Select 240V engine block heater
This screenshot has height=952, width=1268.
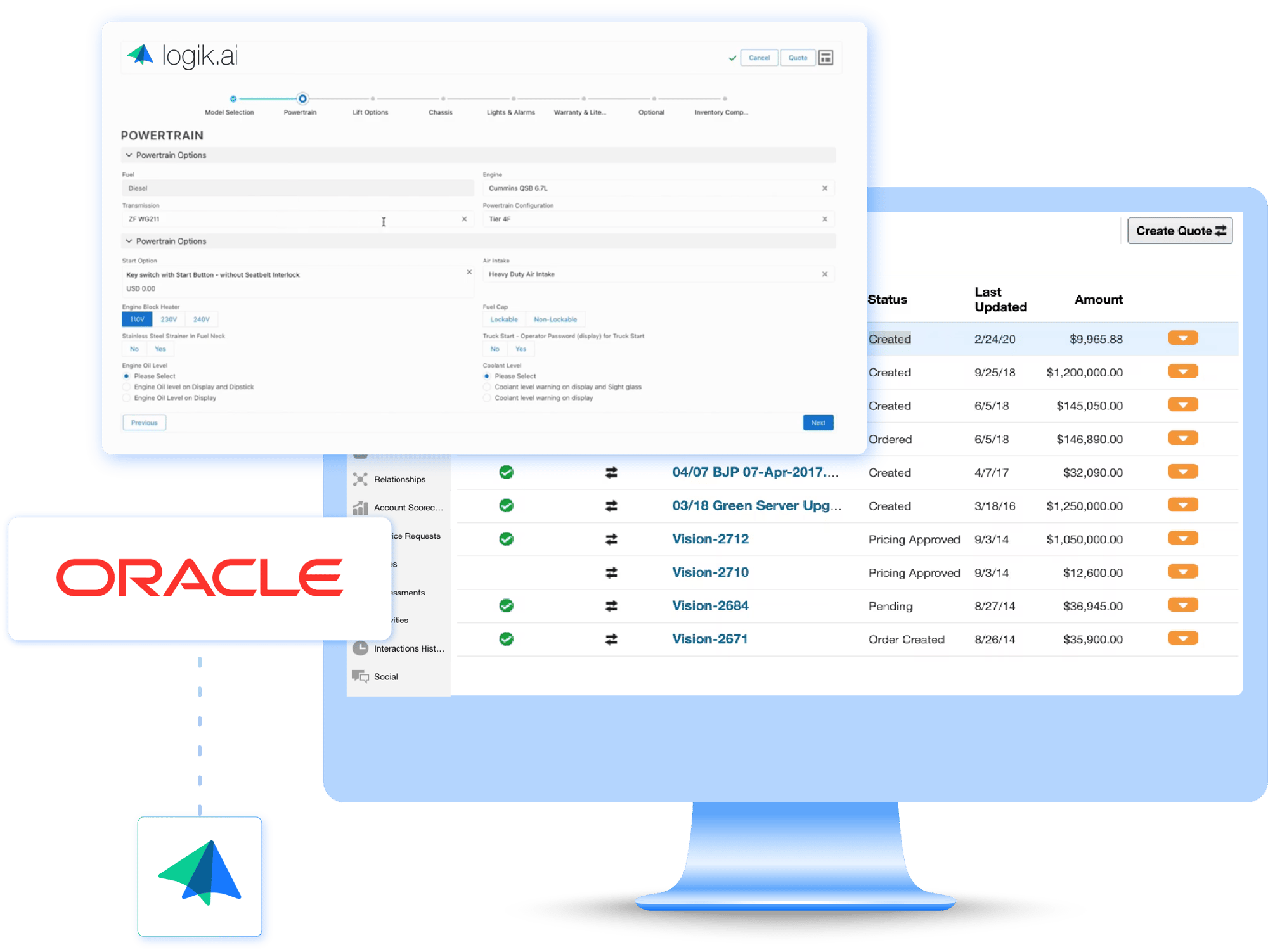click(202, 319)
